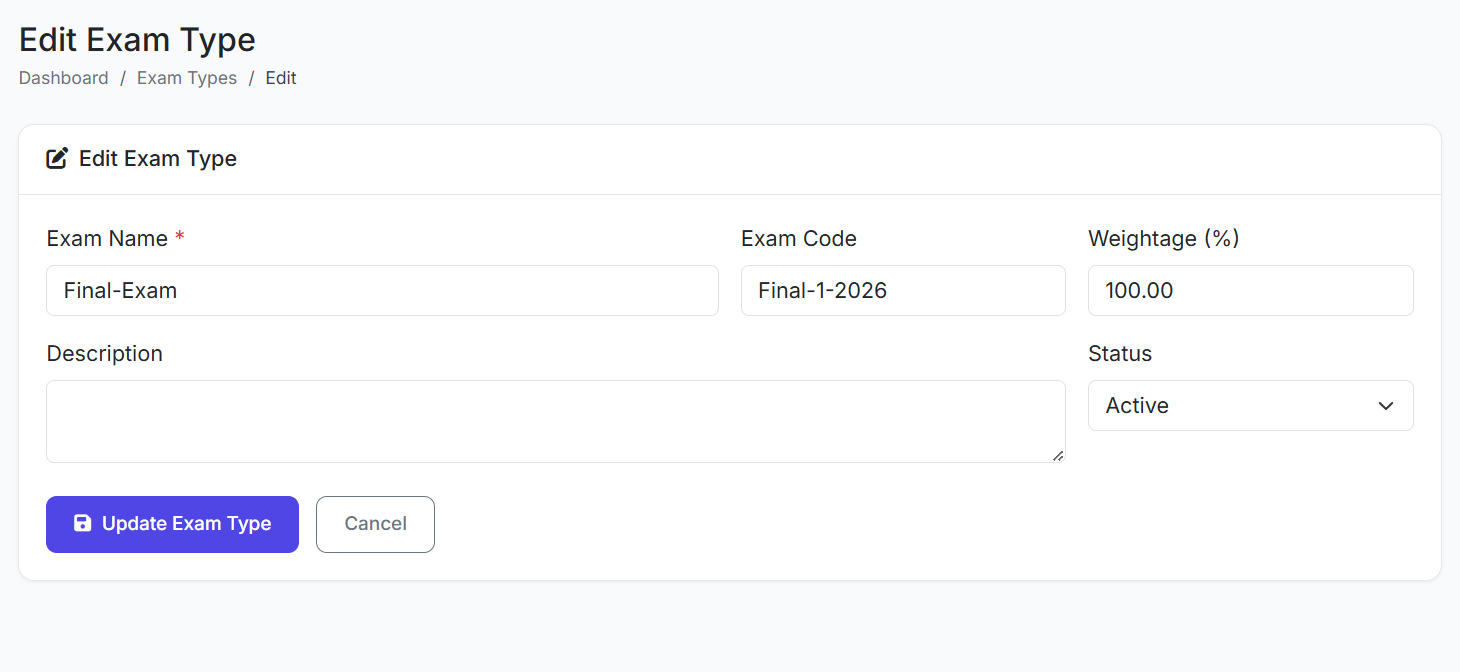Click the Edit breadcrumb item
This screenshot has height=672, width=1460.
pos(281,78)
